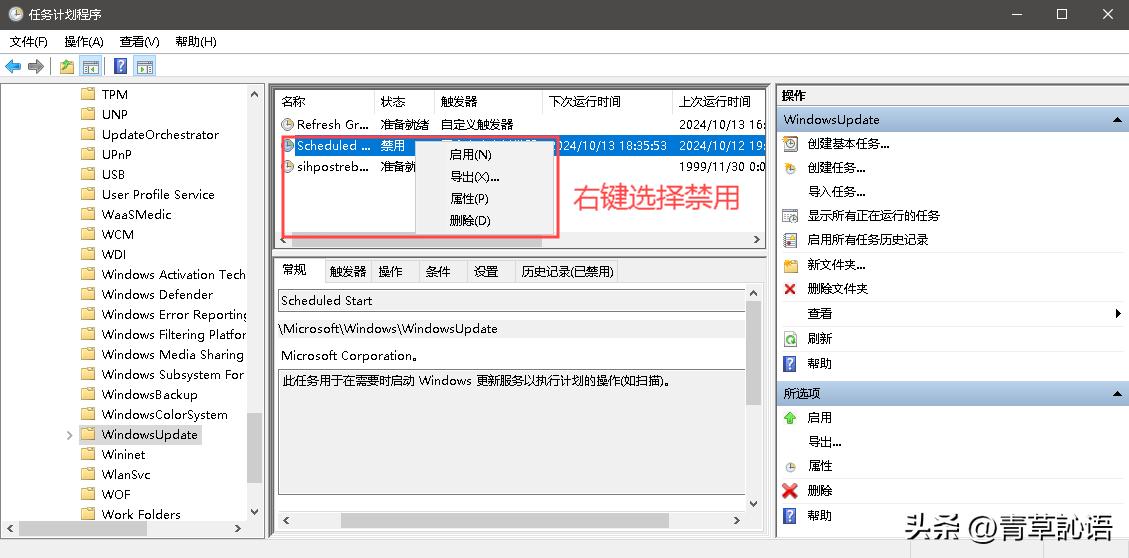Click the up-one-level folder toolbar icon
The image size is (1129, 558).
pos(67,67)
